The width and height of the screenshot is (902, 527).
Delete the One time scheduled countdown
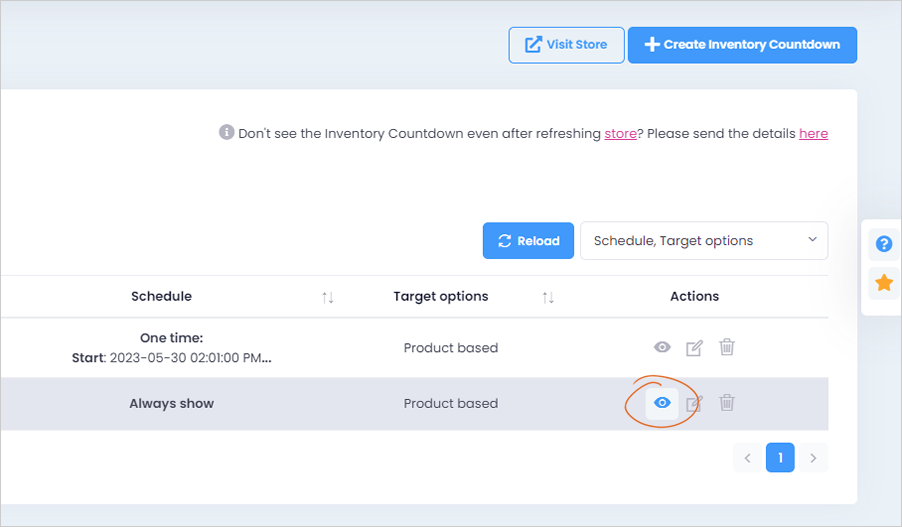727,347
